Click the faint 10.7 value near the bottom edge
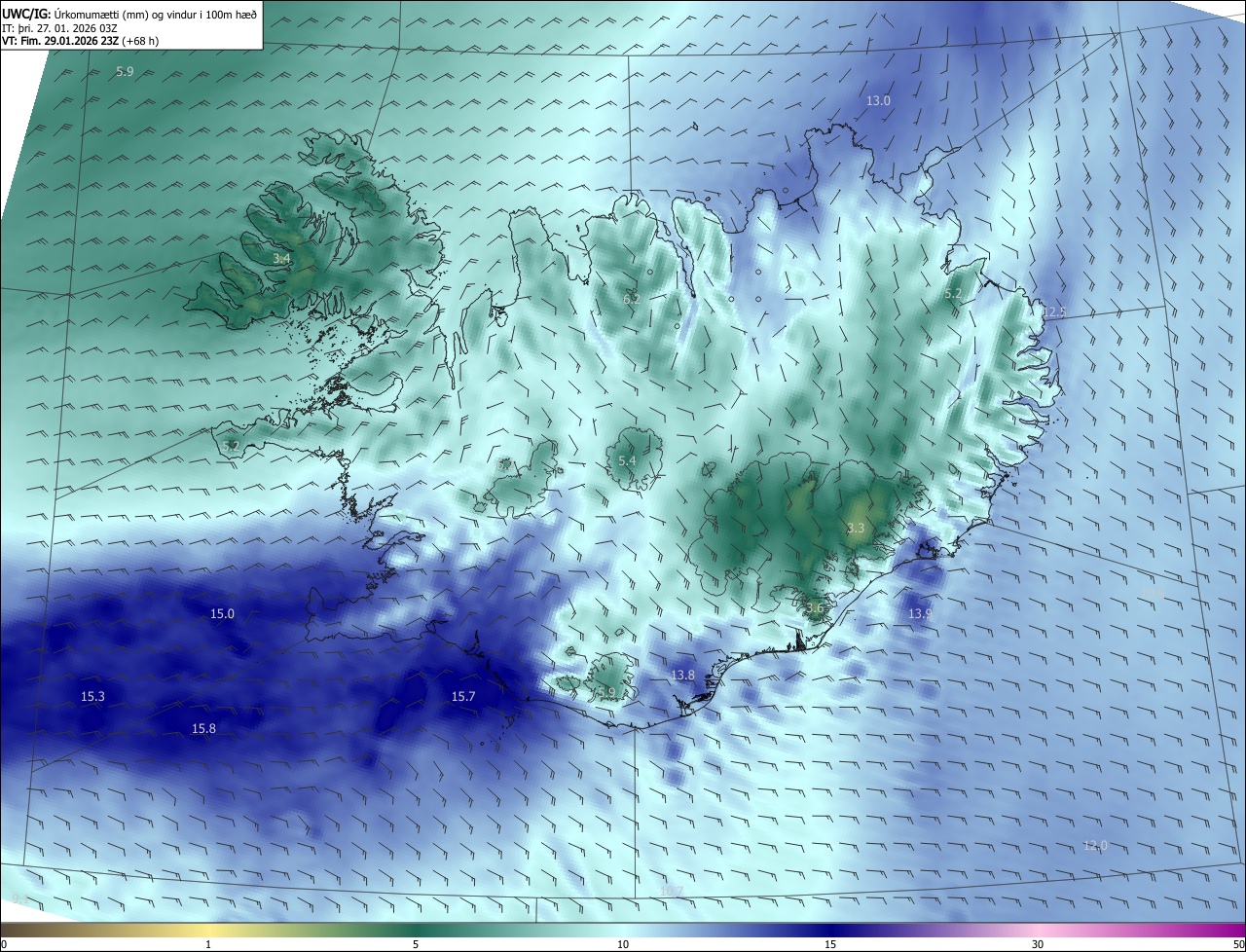Image resolution: width=1246 pixels, height=952 pixels. tap(672, 891)
